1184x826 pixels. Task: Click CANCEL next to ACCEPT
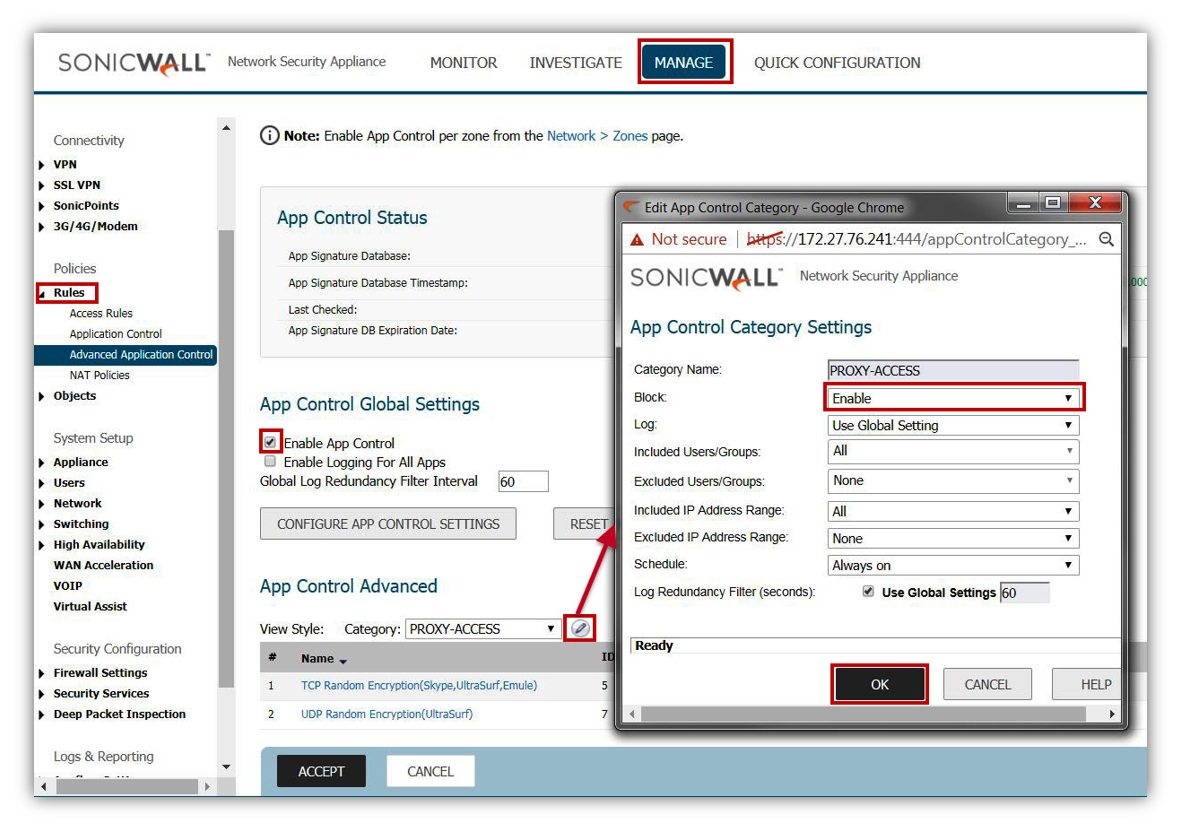pyautogui.click(x=430, y=772)
